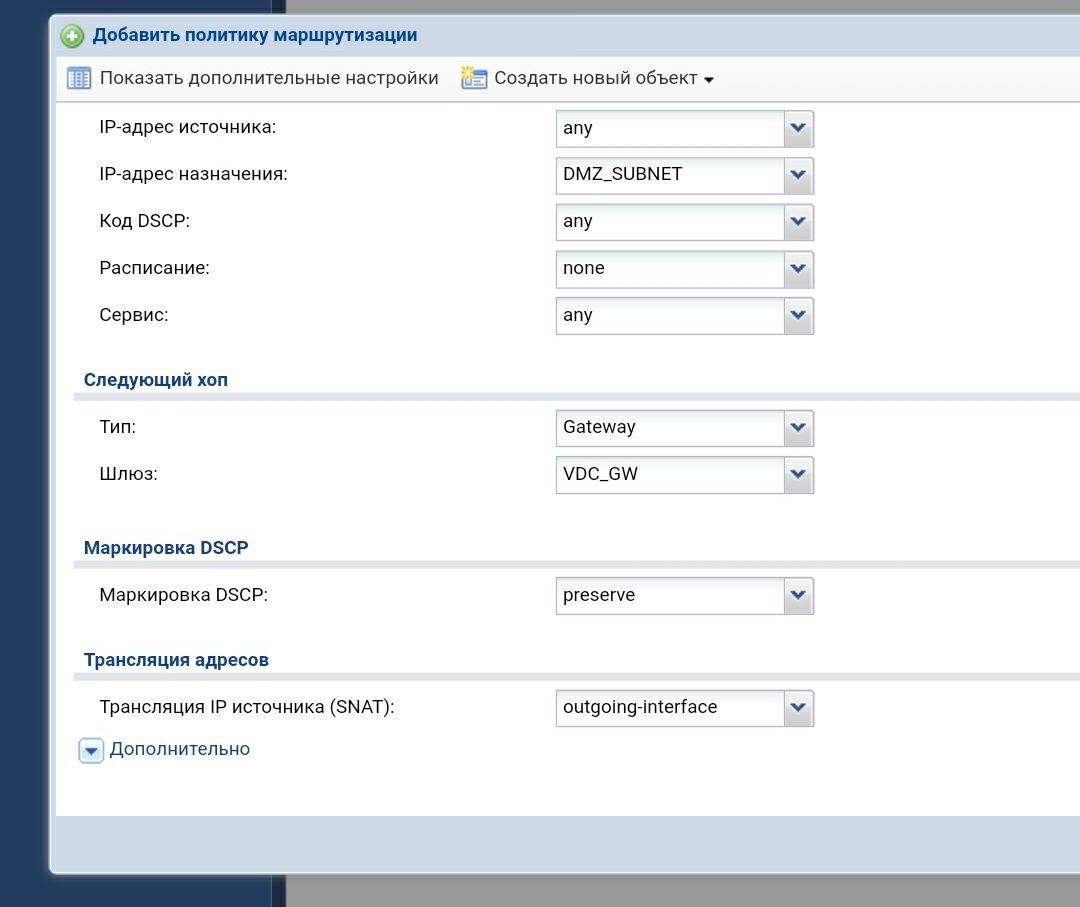1080x907 pixels.
Task: Open IP-адрес назначения dropdown arrow
Action: [x=798, y=175]
